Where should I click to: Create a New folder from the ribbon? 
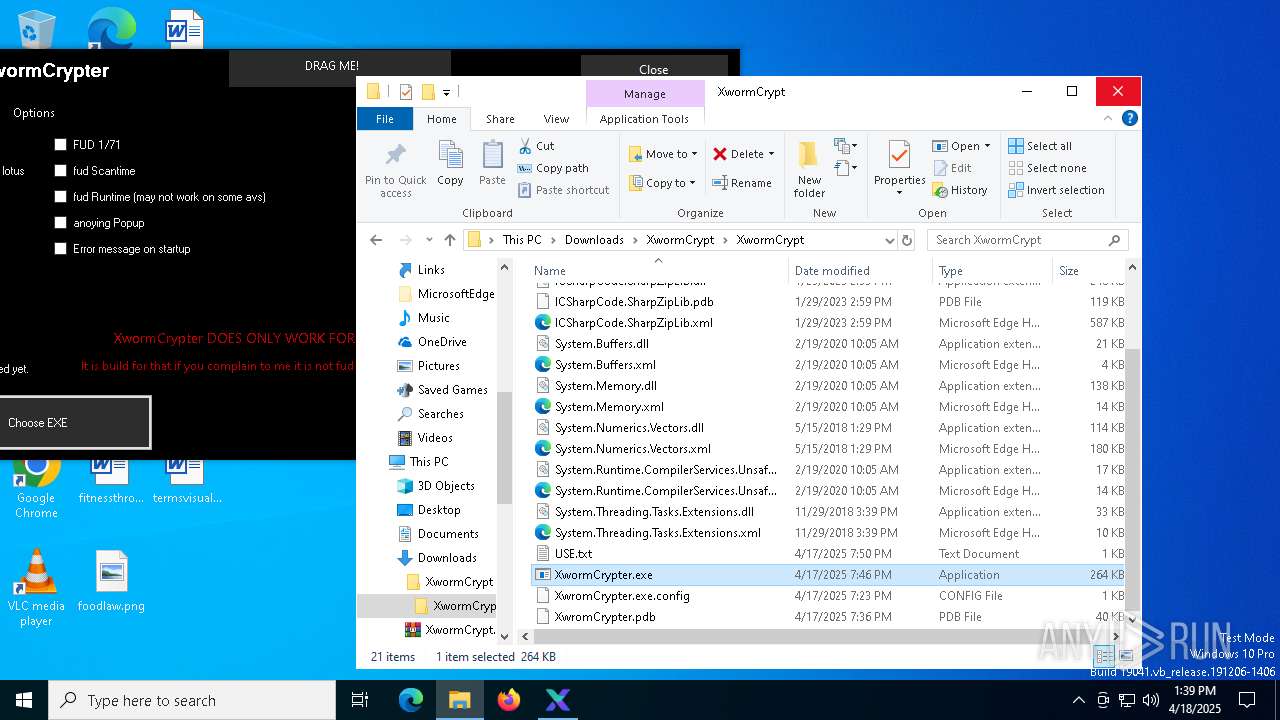coord(809,170)
